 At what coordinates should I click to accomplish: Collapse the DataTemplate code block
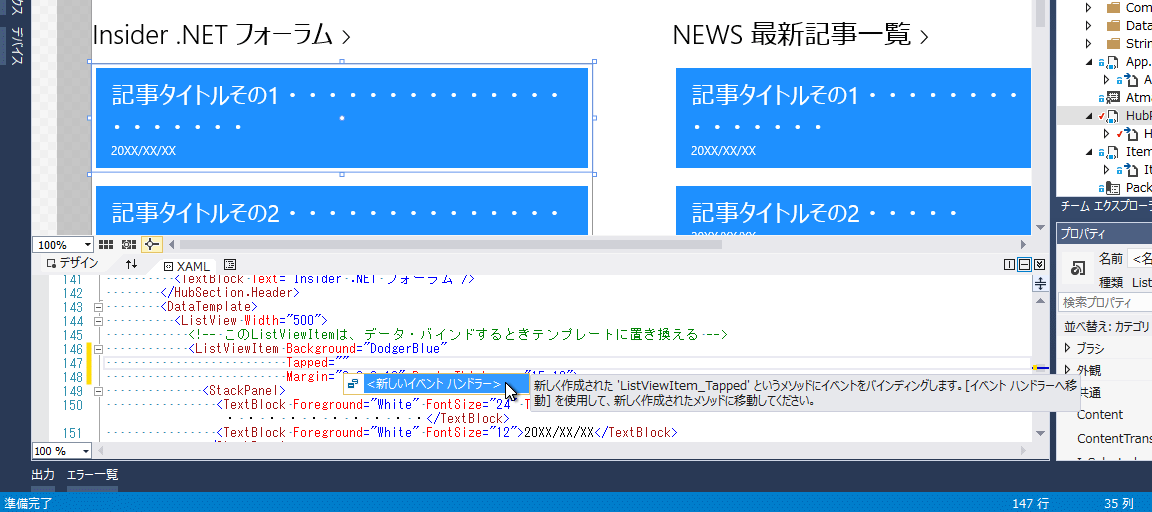point(98,307)
